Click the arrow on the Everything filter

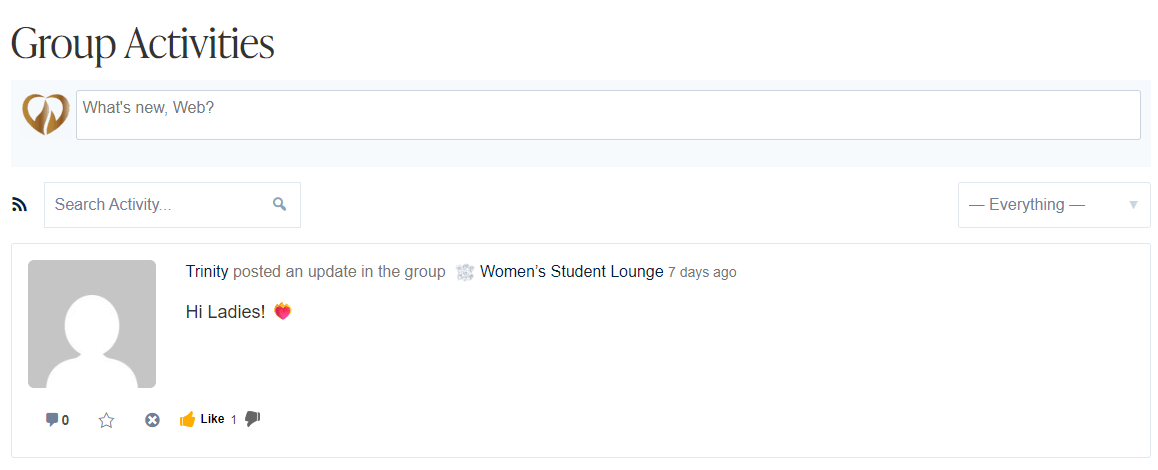(1133, 205)
